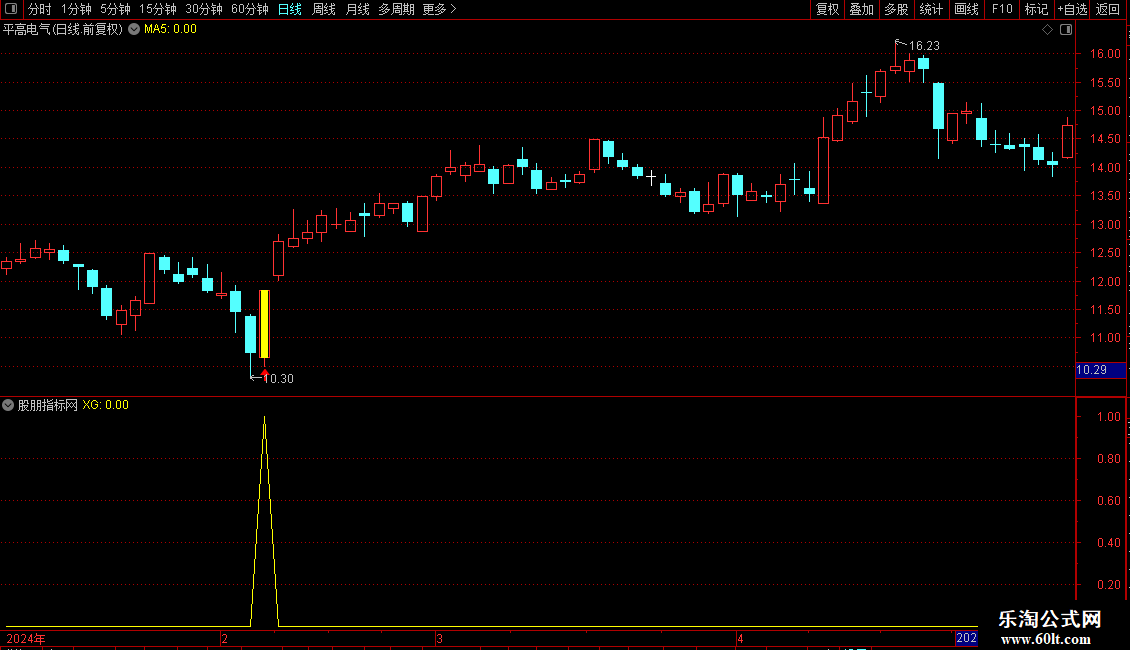Click month 2 marker on time axis
This screenshot has height=650, width=1130.
click(x=225, y=638)
